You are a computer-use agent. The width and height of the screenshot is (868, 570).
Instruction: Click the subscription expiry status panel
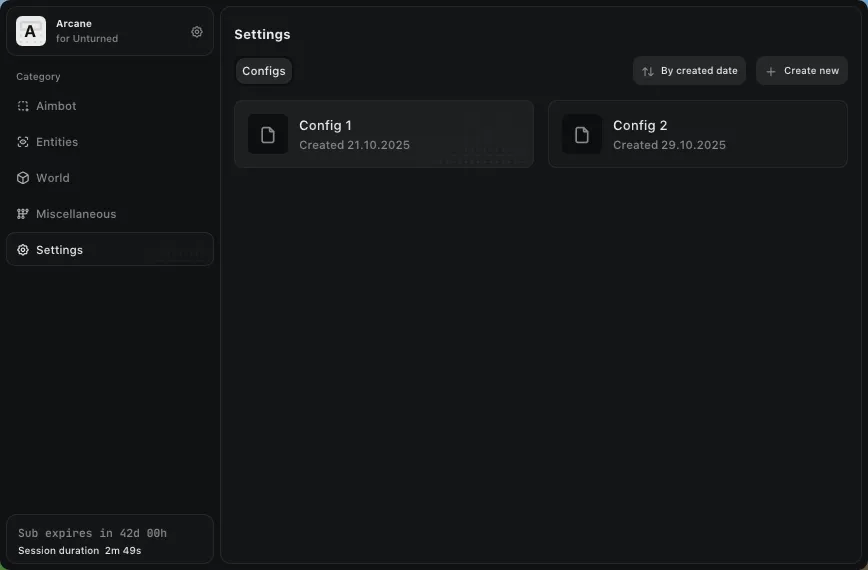tap(110, 540)
